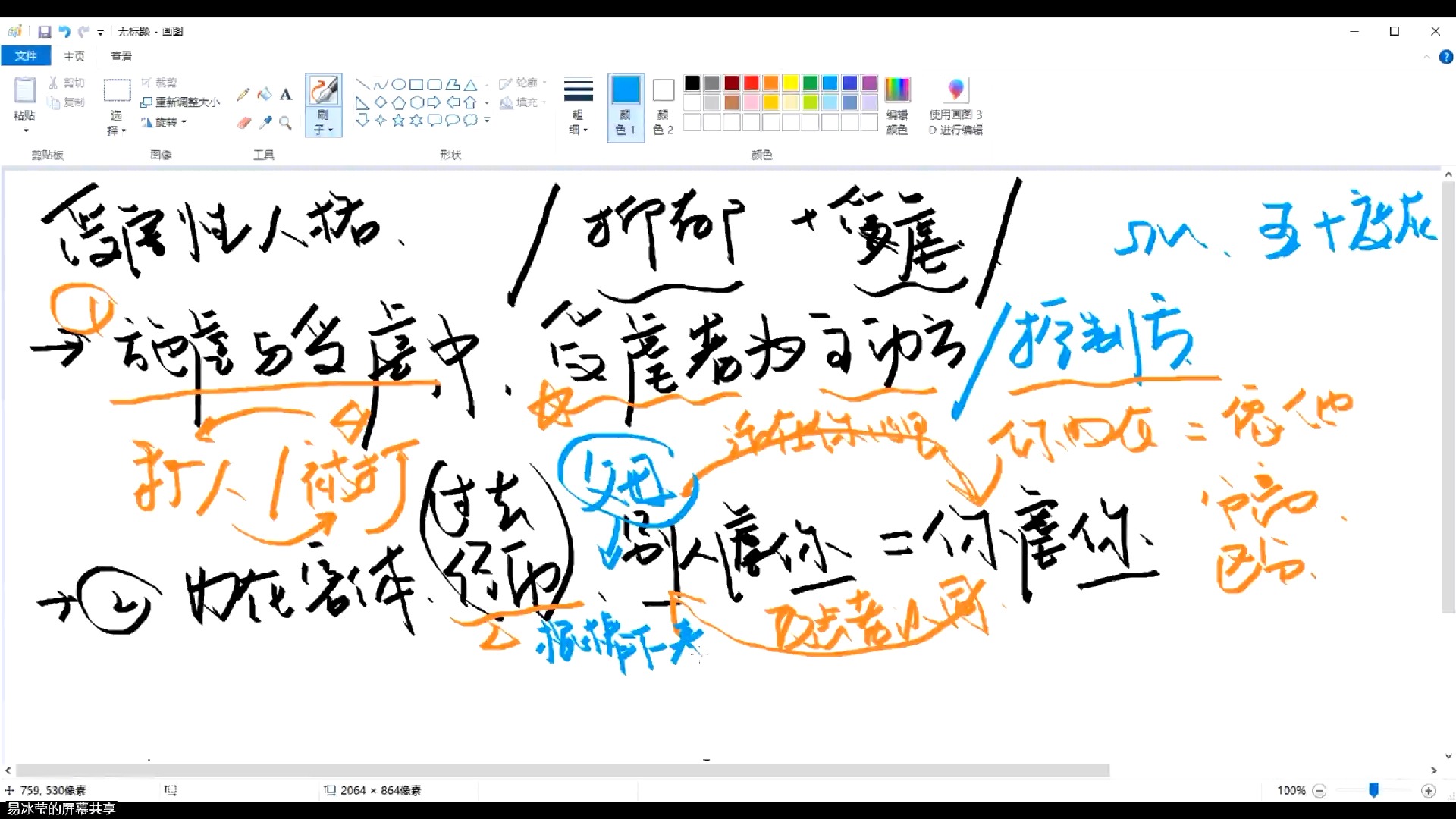Expand the 选择 selection dropdown
This screenshot has height=819, width=1456.
tap(116, 123)
